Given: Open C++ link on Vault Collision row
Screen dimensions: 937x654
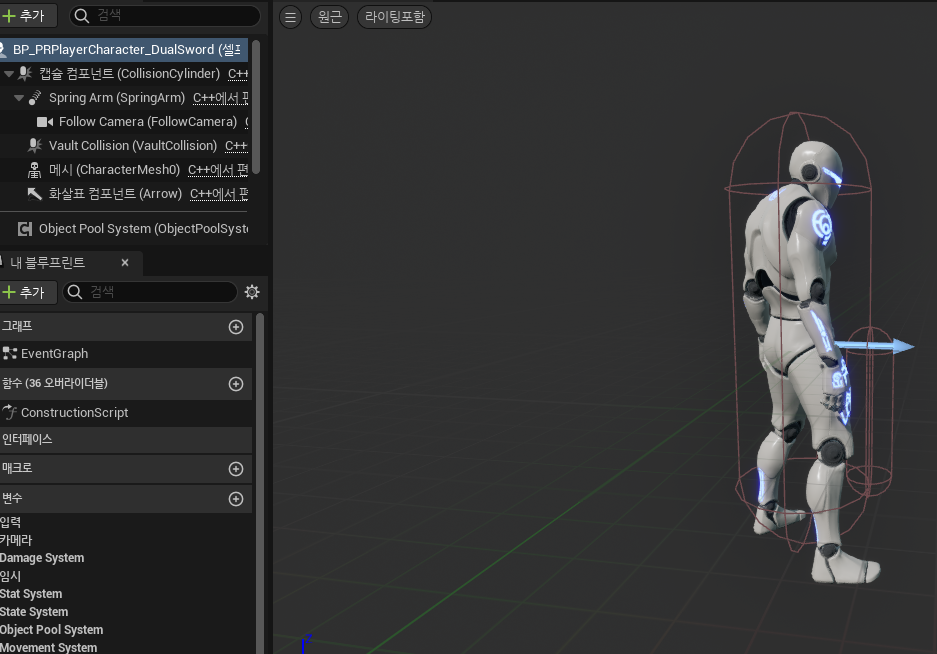Looking at the screenshot, I should [236, 145].
